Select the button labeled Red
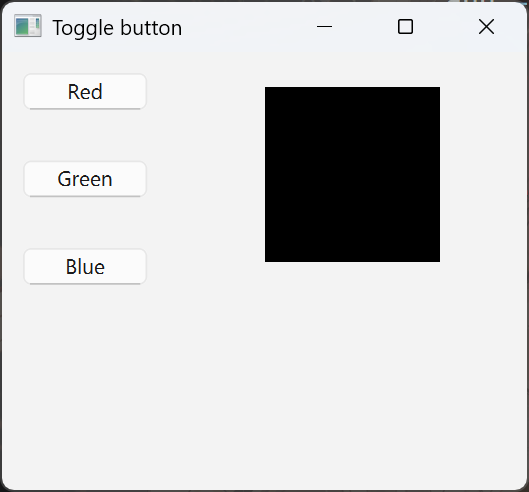 (85, 91)
